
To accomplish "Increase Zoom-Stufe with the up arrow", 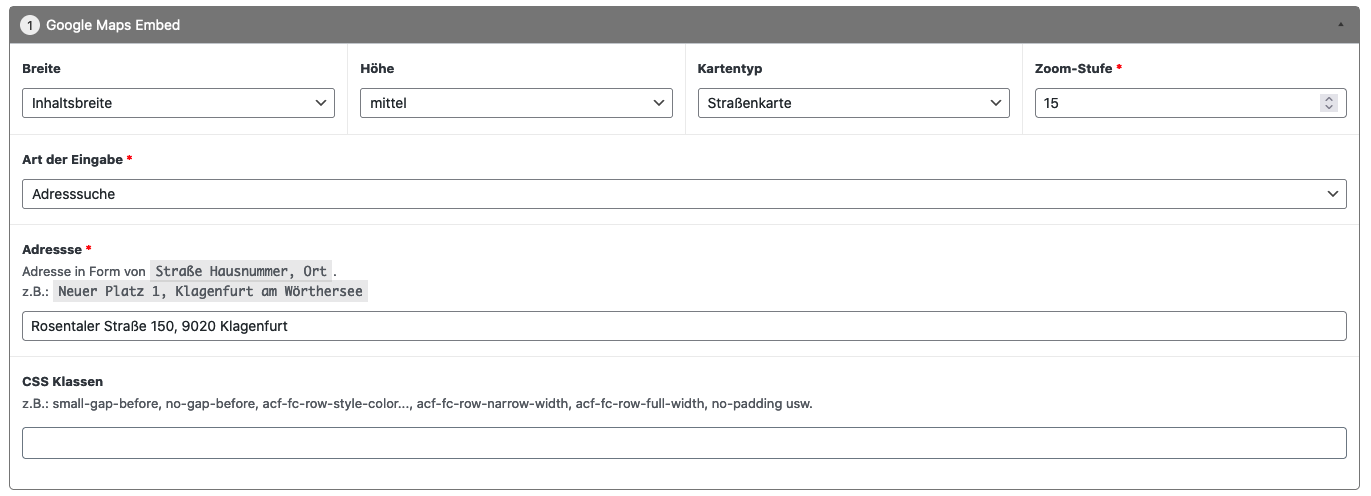I will click(x=1328, y=99).
